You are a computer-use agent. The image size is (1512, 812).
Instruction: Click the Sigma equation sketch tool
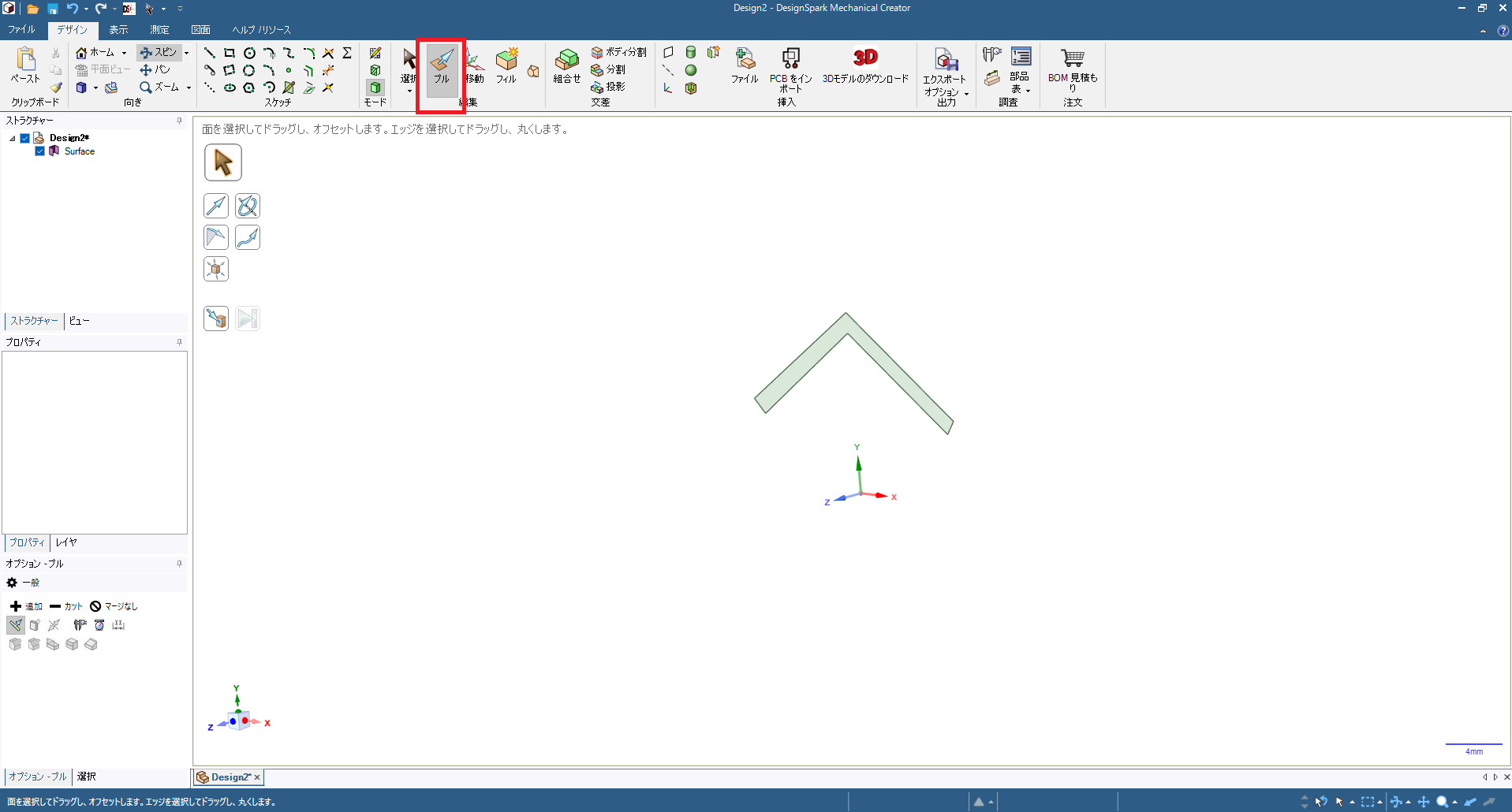coord(347,53)
